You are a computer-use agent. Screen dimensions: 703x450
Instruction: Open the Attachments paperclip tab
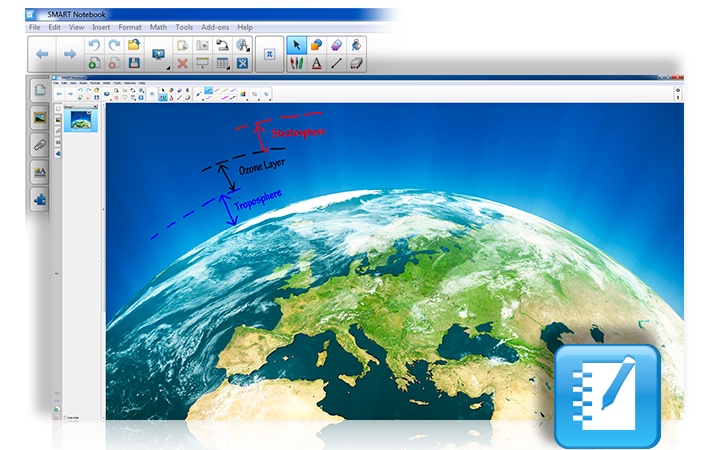[x=40, y=144]
